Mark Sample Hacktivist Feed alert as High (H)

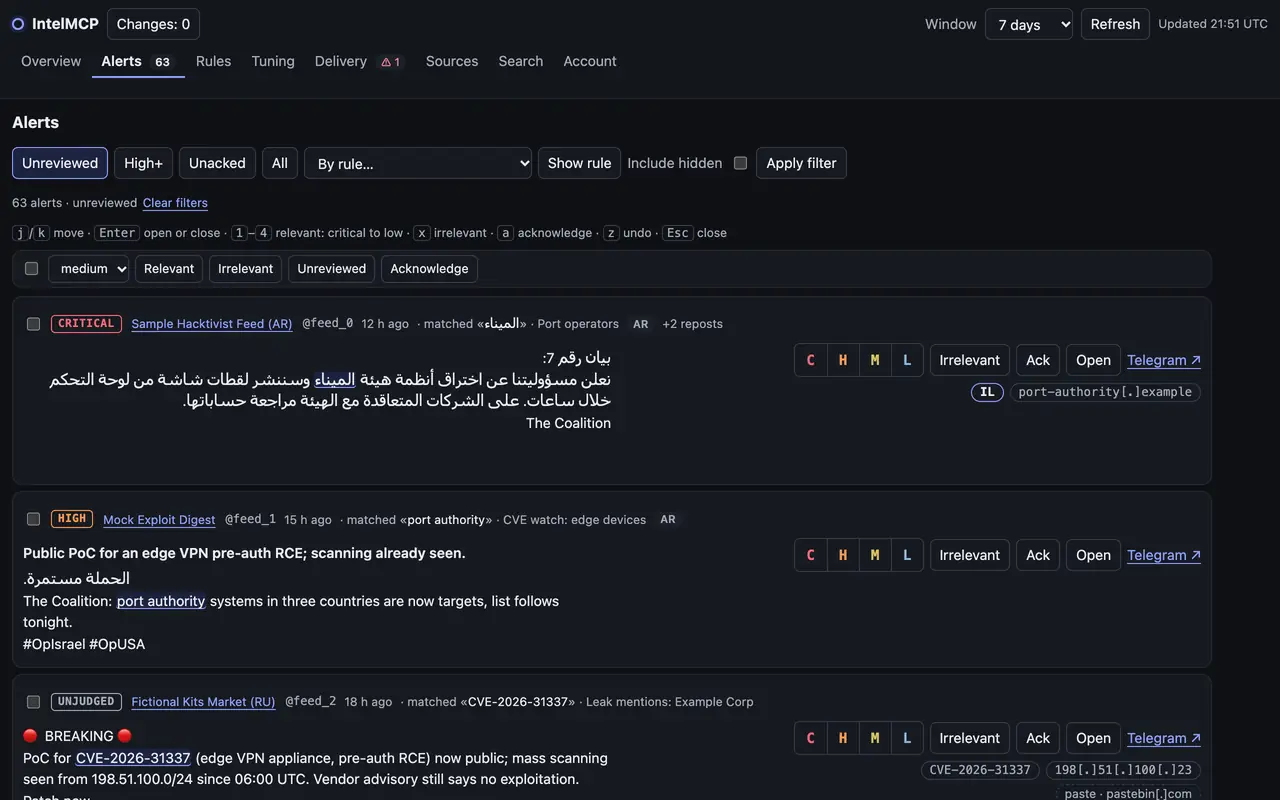click(x=843, y=360)
